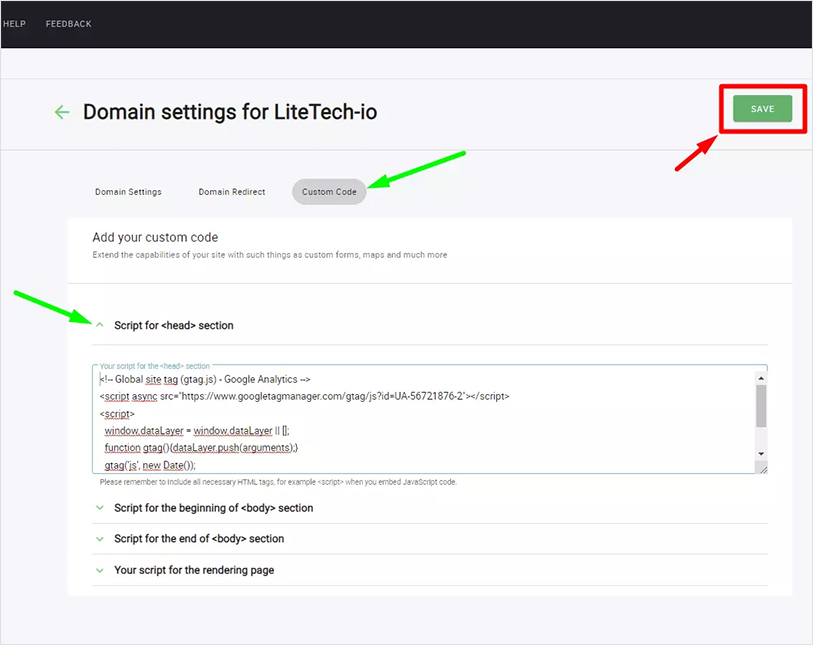Switch to the Domain Redirect tab
813x645 pixels.
(x=231, y=191)
